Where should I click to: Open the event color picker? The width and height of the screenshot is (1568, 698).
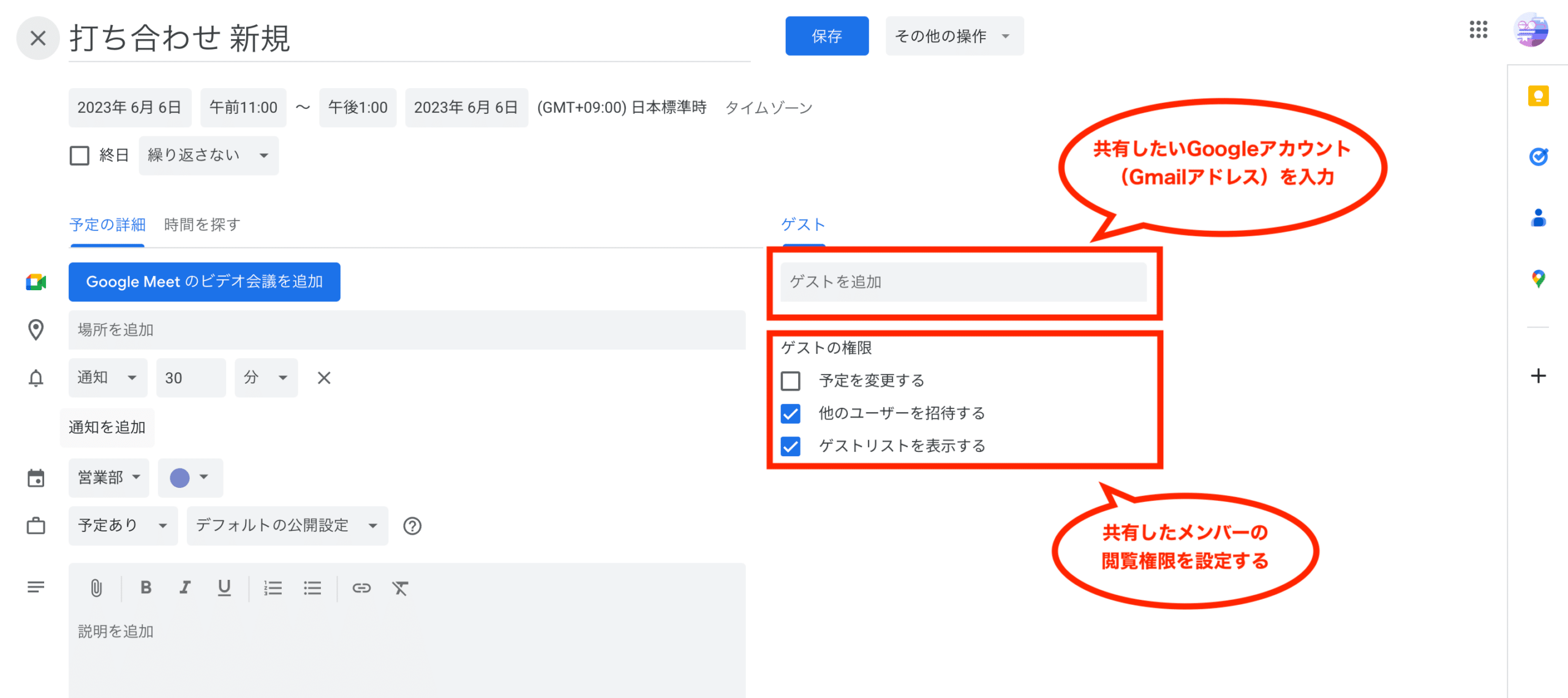(x=190, y=478)
